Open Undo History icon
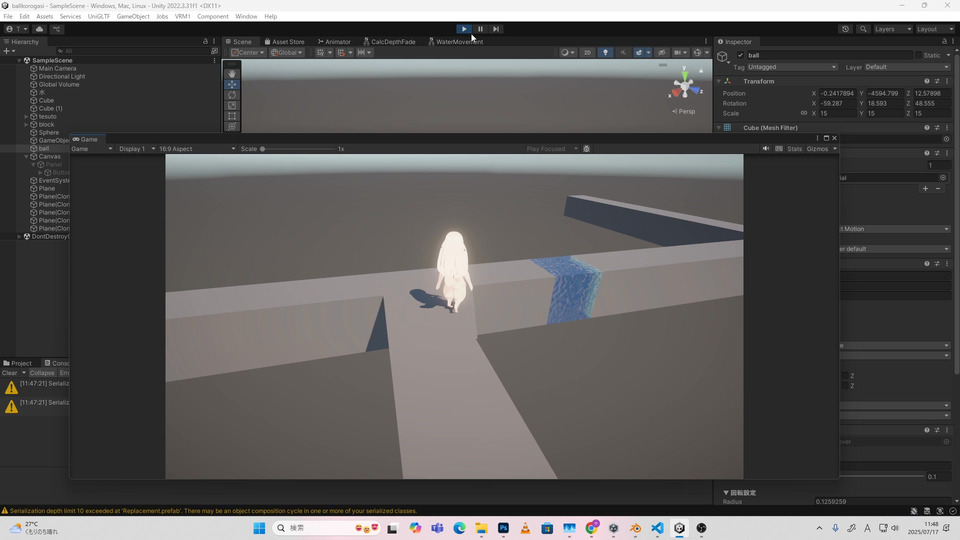The width and height of the screenshot is (960, 540). point(846,29)
